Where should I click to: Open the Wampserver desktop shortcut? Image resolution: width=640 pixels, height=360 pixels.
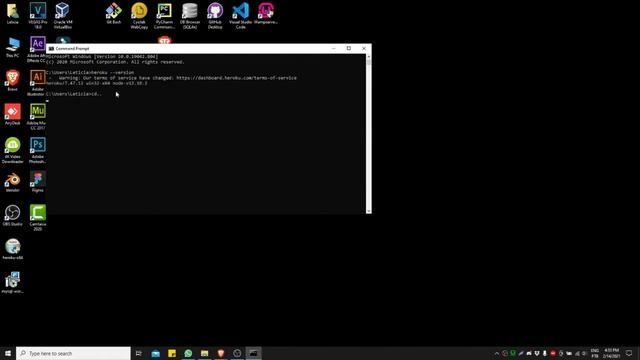click(266, 13)
